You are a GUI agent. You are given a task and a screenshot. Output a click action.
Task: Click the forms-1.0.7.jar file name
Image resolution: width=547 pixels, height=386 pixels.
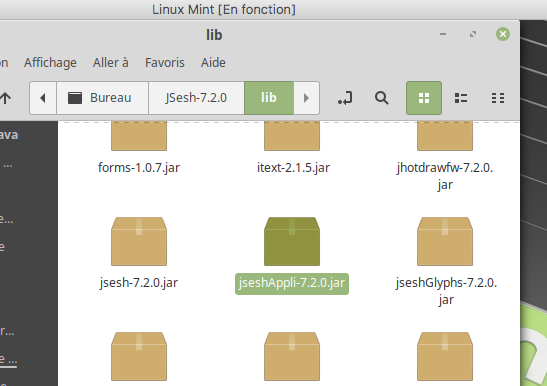tap(139, 168)
